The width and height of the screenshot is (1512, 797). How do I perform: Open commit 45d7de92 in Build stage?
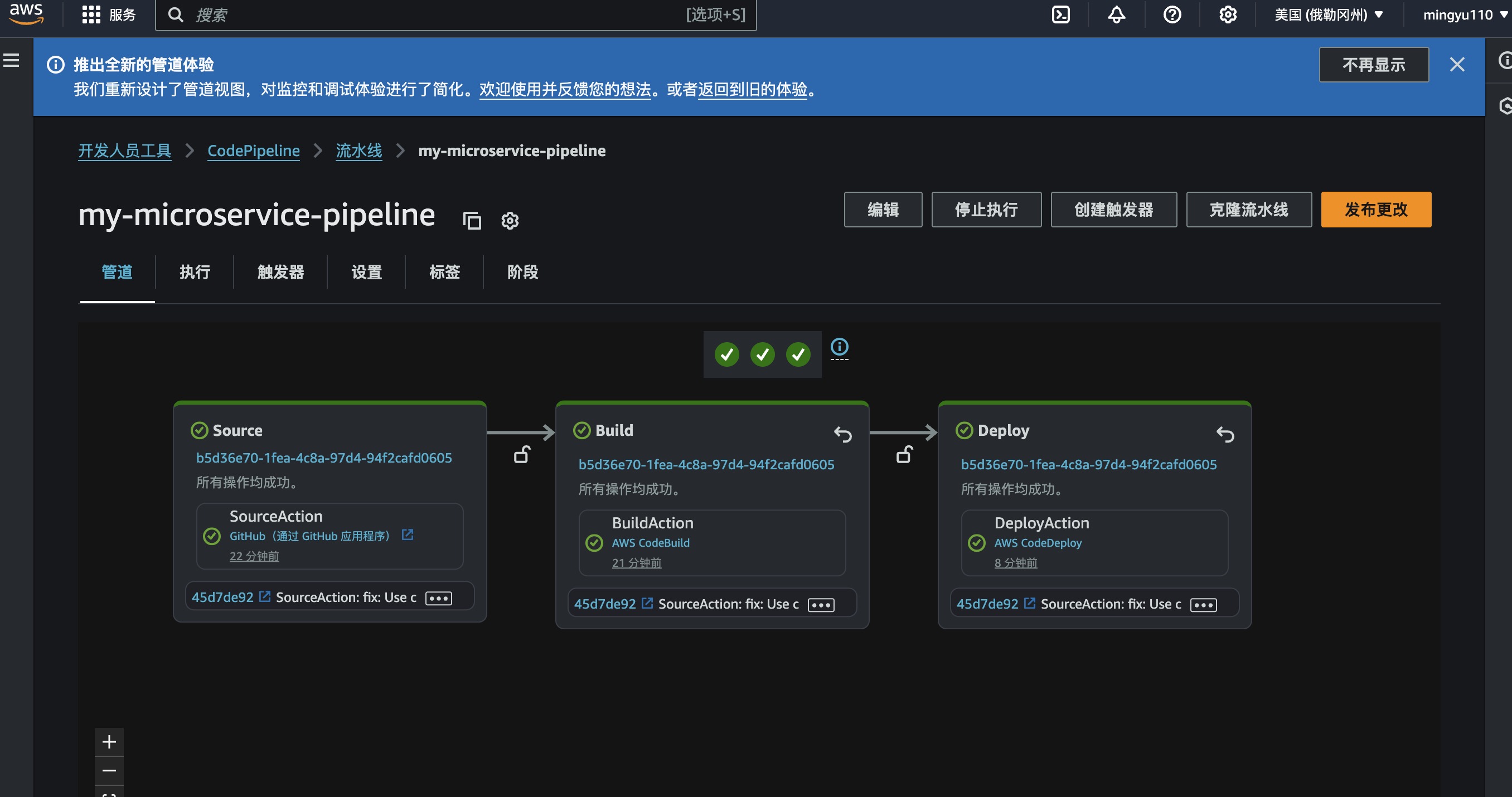604,604
